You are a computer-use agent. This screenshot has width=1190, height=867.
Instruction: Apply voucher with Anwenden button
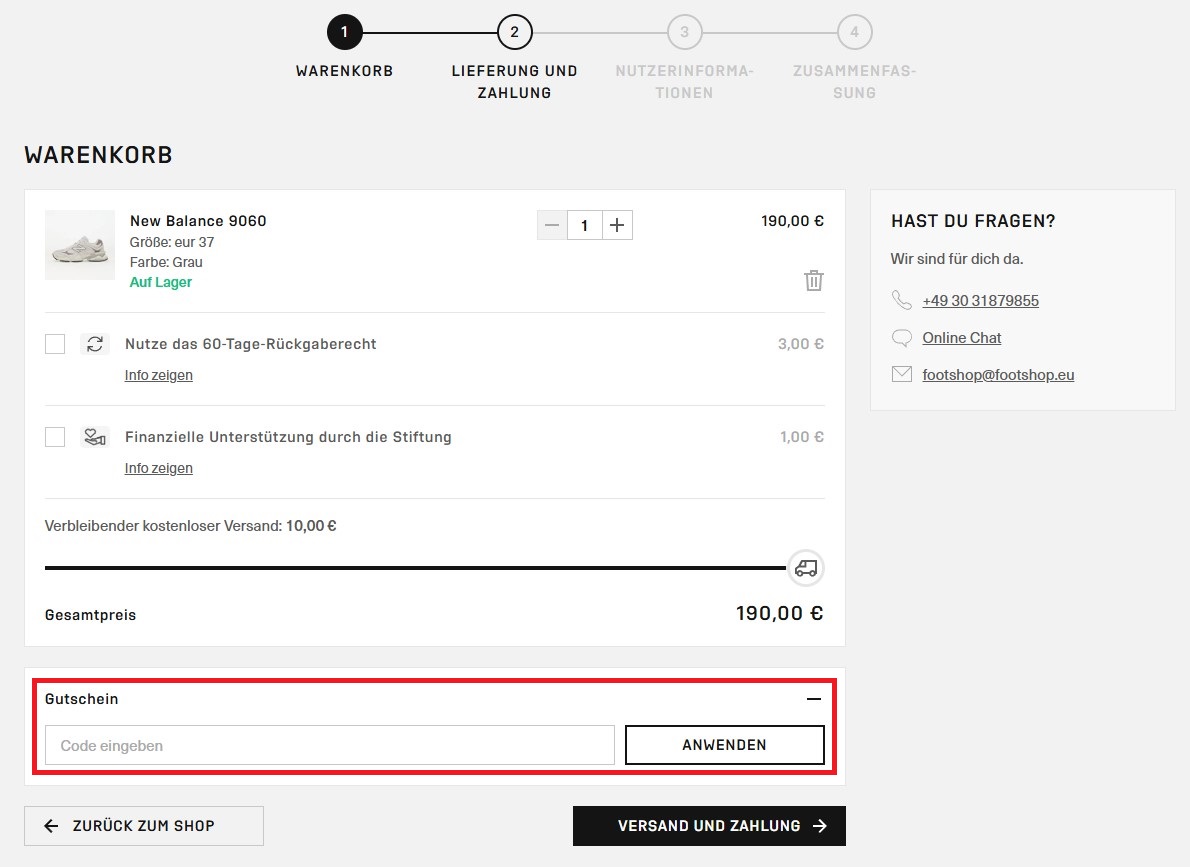724,746
